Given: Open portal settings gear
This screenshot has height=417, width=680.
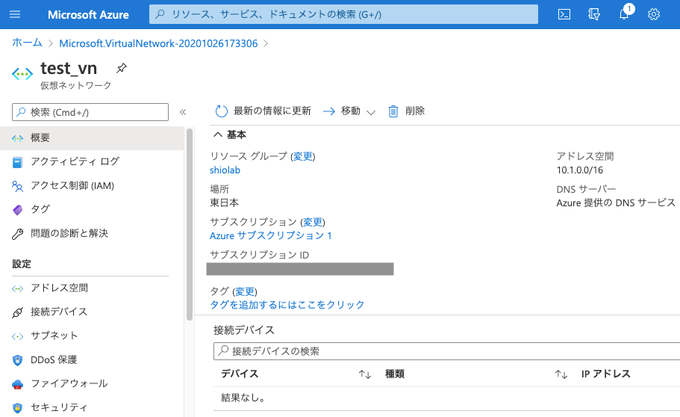Looking at the screenshot, I should 654,14.
